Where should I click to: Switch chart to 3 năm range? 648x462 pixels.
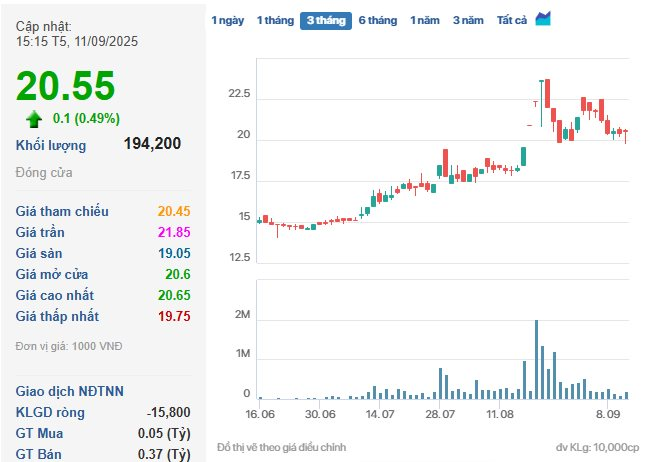pyautogui.click(x=469, y=20)
